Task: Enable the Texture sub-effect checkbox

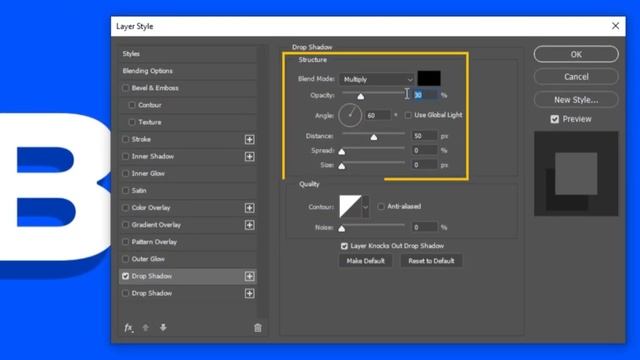Action: point(132,122)
